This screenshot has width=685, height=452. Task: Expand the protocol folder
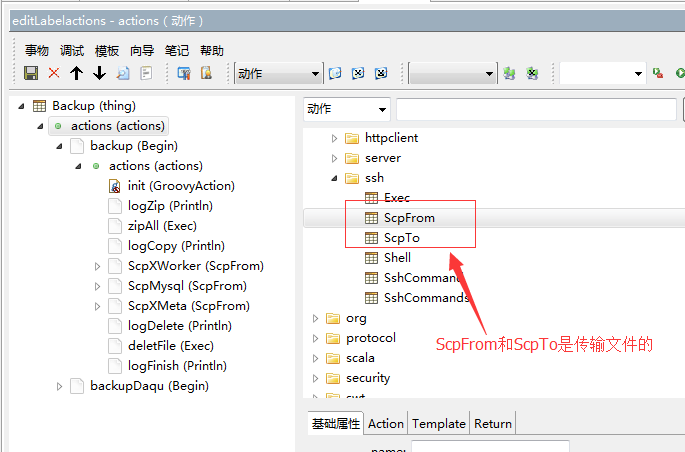pos(315,338)
